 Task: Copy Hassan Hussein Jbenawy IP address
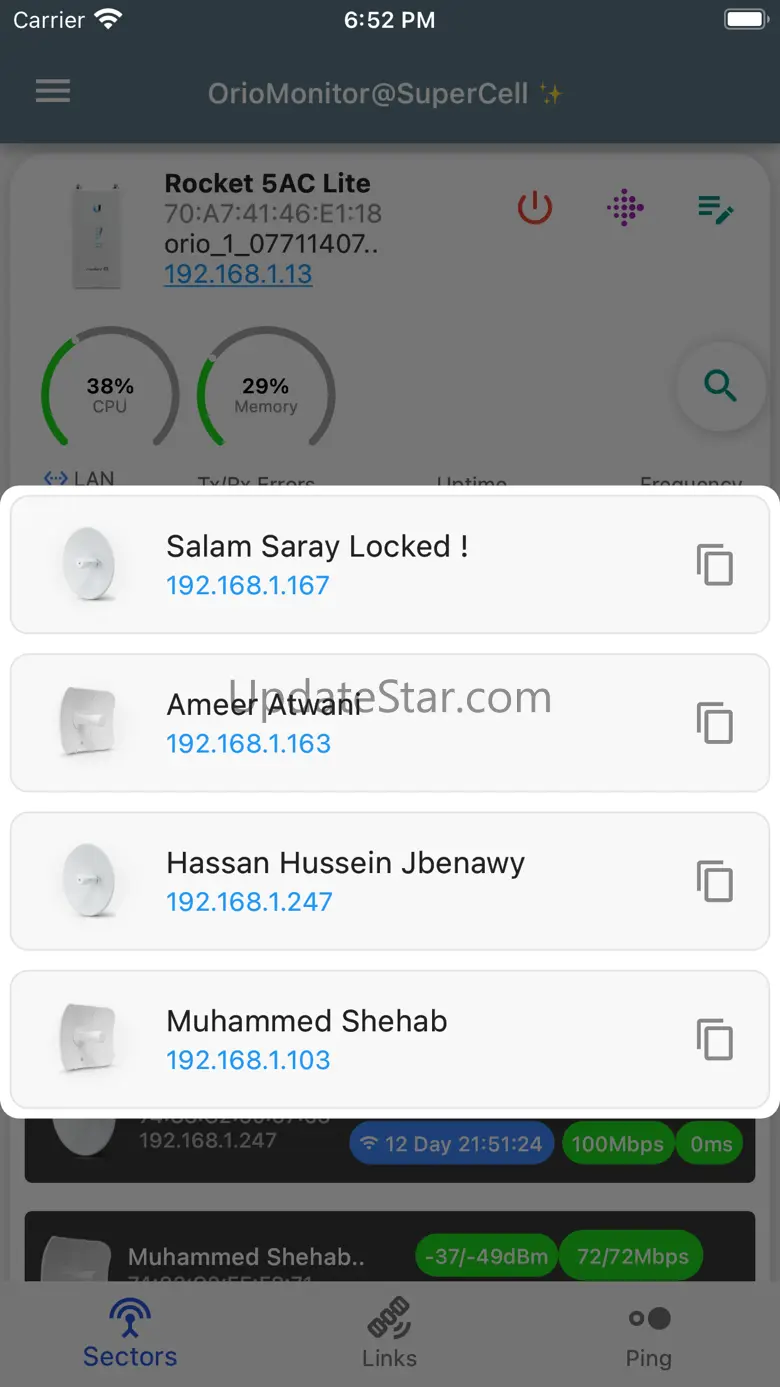coord(715,881)
